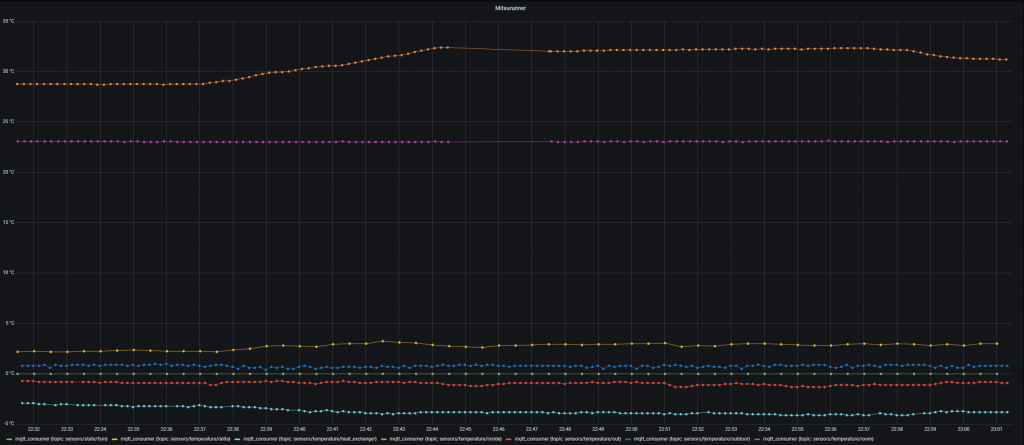The width and height of the screenshot is (1024, 445).
Task: Toggle the sensors/state/fan series legend label
Action: pos(61,438)
